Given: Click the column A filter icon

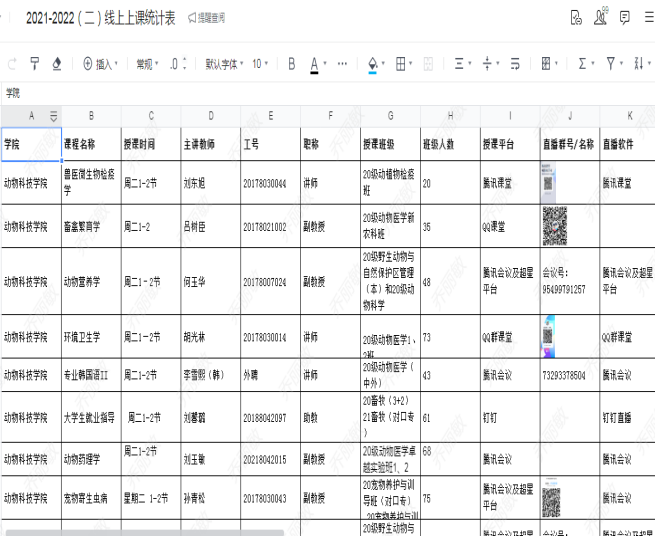Looking at the screenshot, I should click(54, 116).
